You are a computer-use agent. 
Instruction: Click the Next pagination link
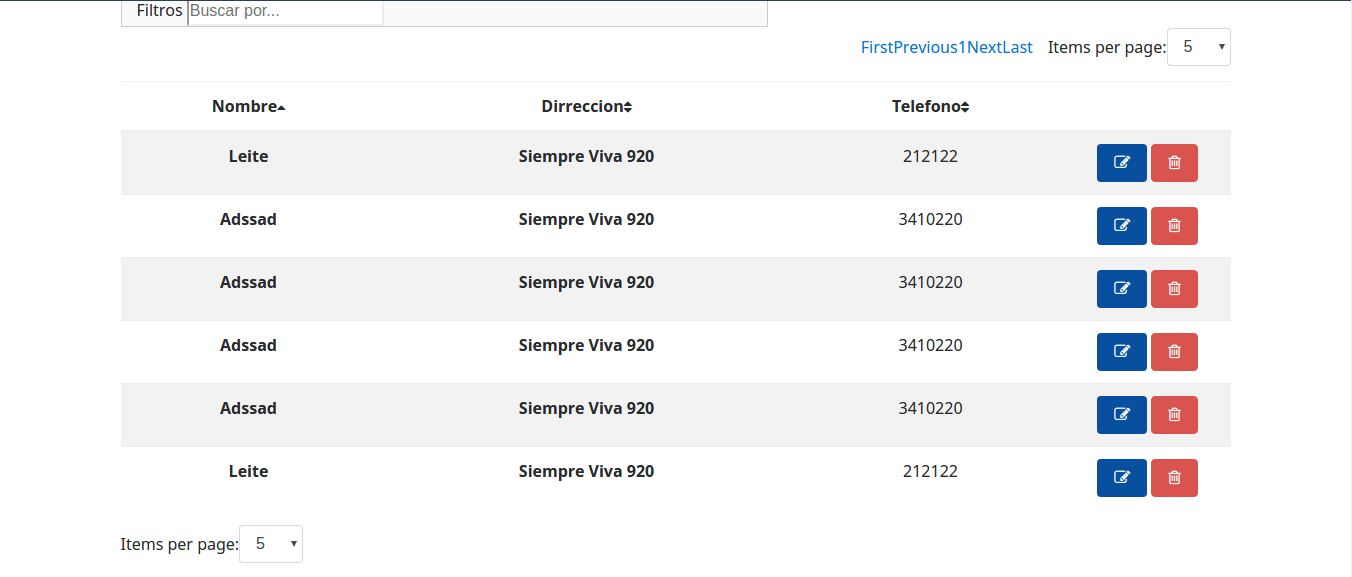[984, 47]
